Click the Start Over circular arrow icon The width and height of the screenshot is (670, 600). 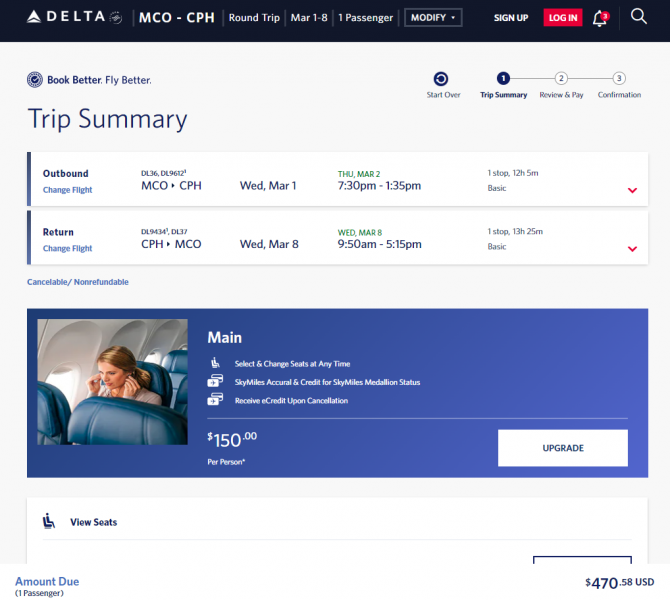[x=441, y=79]
